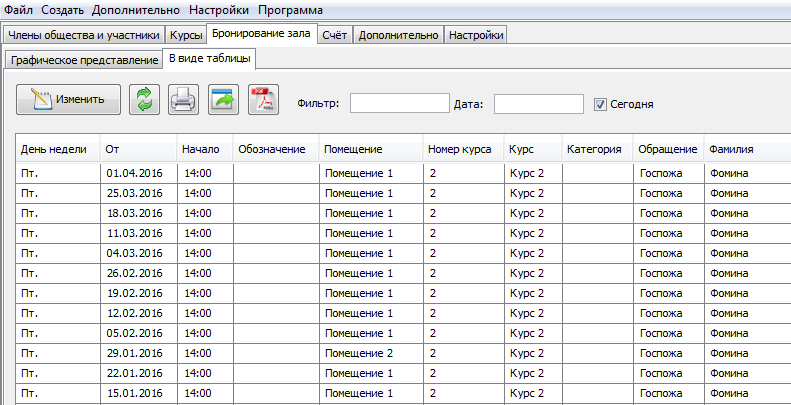Select the date cell 19.02.2016
791x405 pixels.
point(139,293)
